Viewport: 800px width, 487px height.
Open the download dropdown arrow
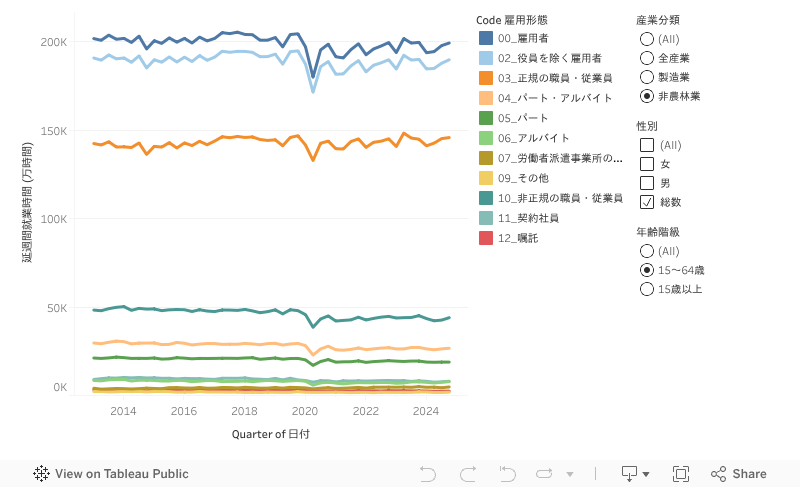coord(646,474)
